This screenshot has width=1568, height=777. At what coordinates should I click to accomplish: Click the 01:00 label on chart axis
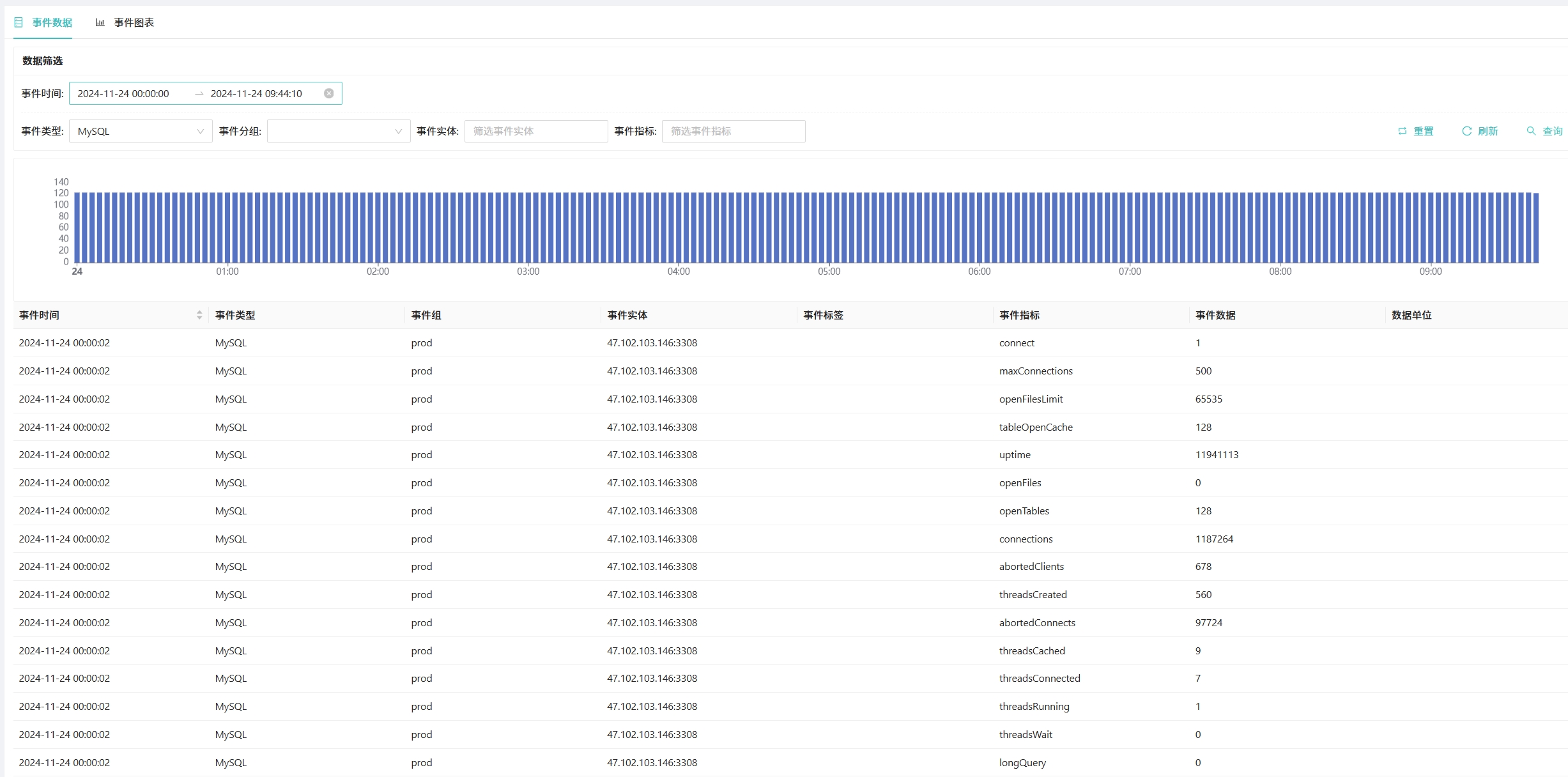pos(227,272)
